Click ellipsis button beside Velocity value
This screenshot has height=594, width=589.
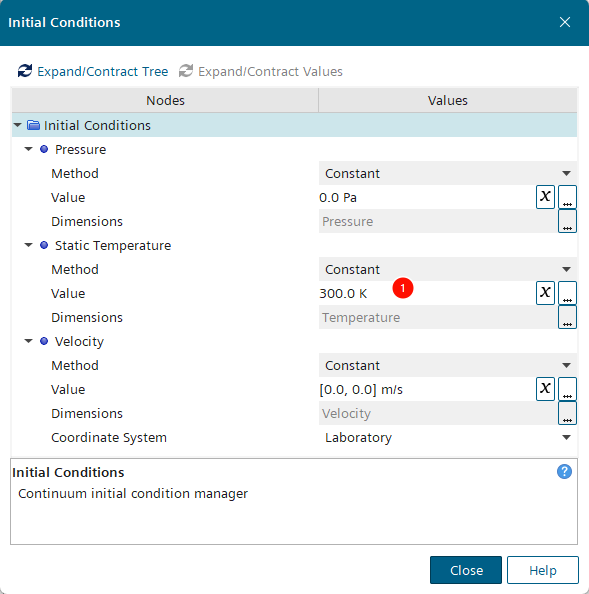click(567, 389)
